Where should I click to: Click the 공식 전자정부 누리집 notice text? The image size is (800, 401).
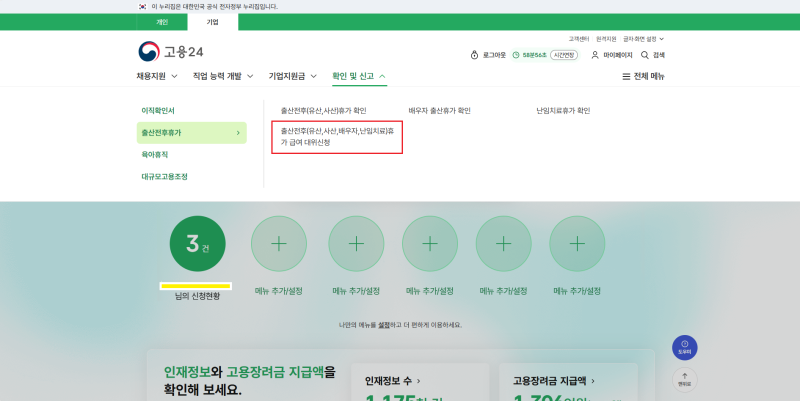[215, 7]
